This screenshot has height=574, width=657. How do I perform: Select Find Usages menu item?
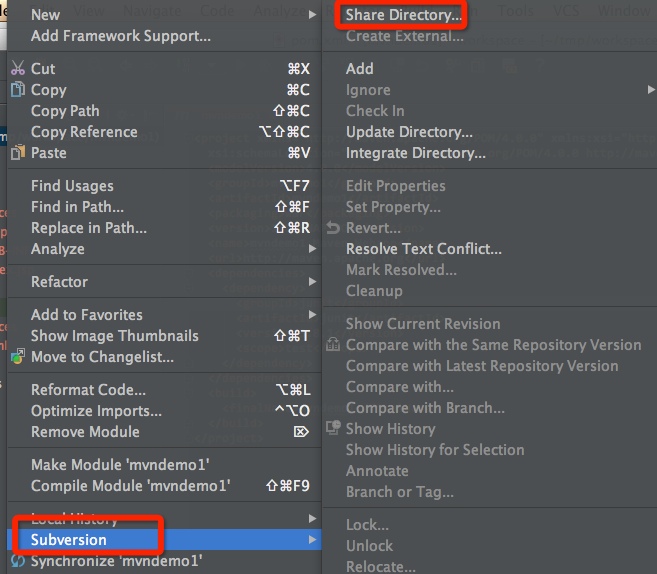[x=72, y=186]
